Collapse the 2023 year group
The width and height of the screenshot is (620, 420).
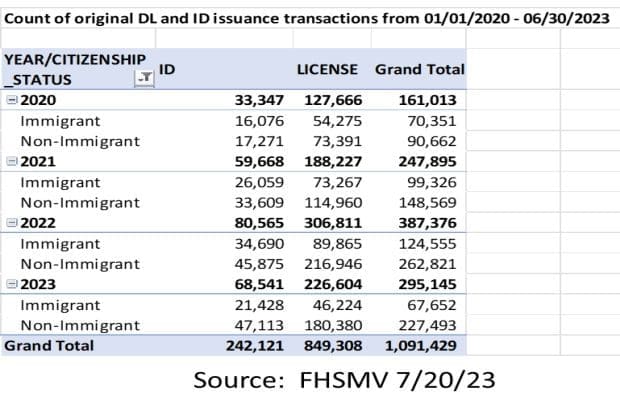12,284
